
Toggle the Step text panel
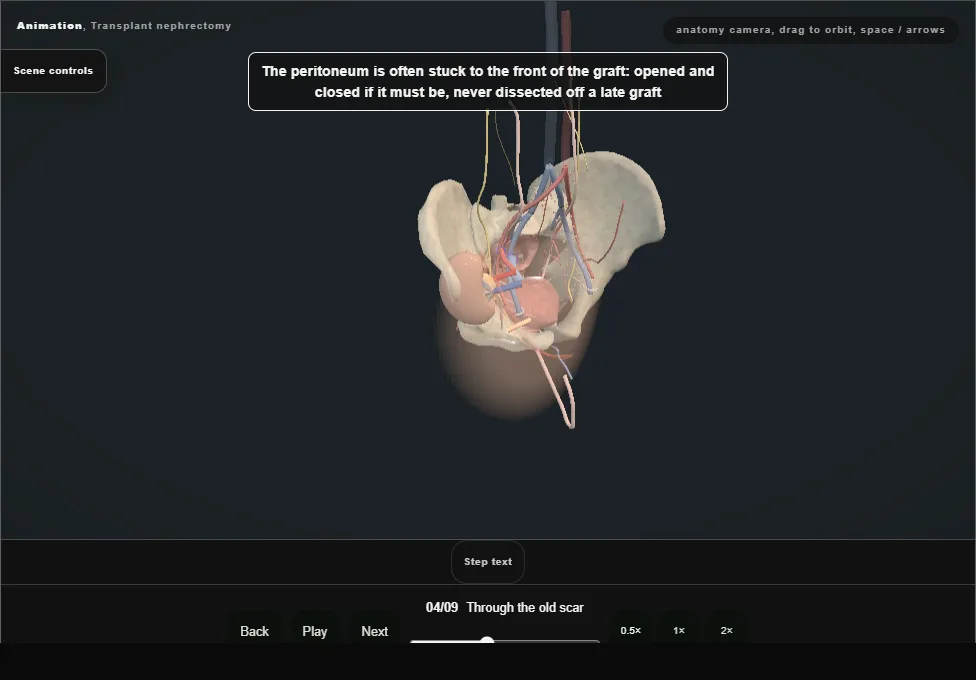click(x=487, y=562)
